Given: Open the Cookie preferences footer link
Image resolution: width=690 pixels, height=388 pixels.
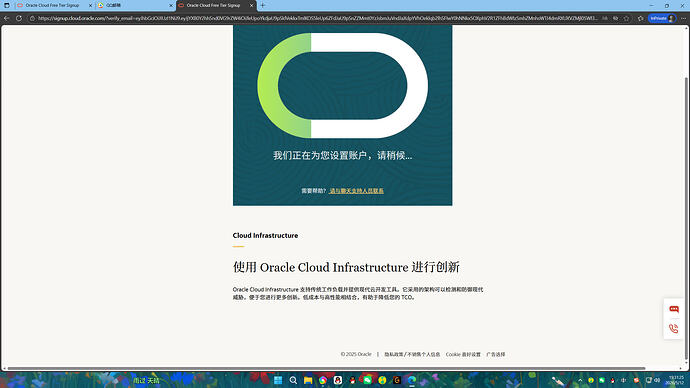Looking at the screenshot, I should tap(463, 354).
